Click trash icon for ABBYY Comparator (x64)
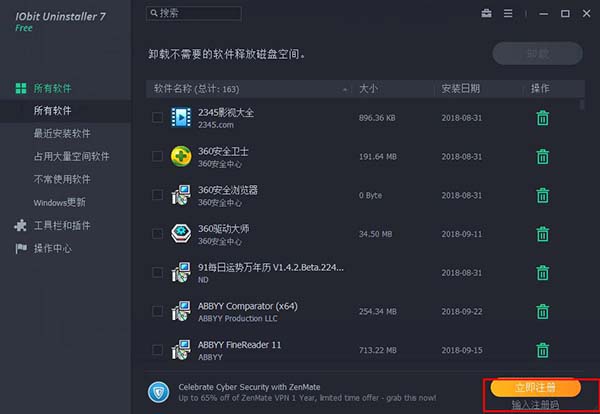Image resolution: width=600 pixels, height=414 pixels. point(542,311)
